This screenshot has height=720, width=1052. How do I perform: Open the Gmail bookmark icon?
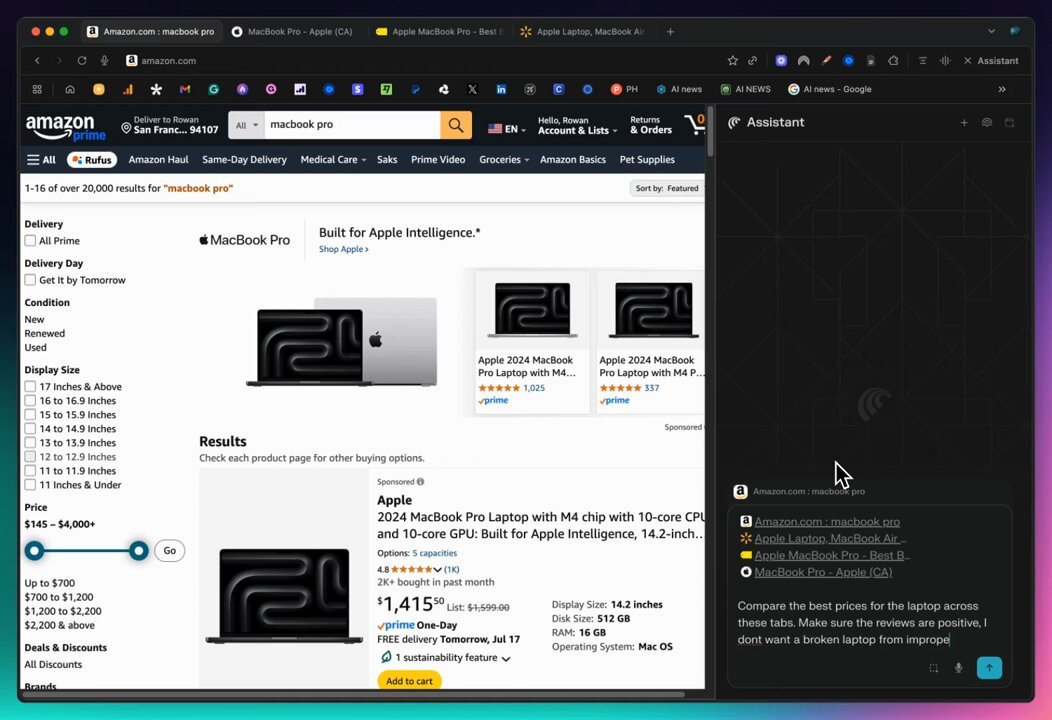click(x=185, y=89)
